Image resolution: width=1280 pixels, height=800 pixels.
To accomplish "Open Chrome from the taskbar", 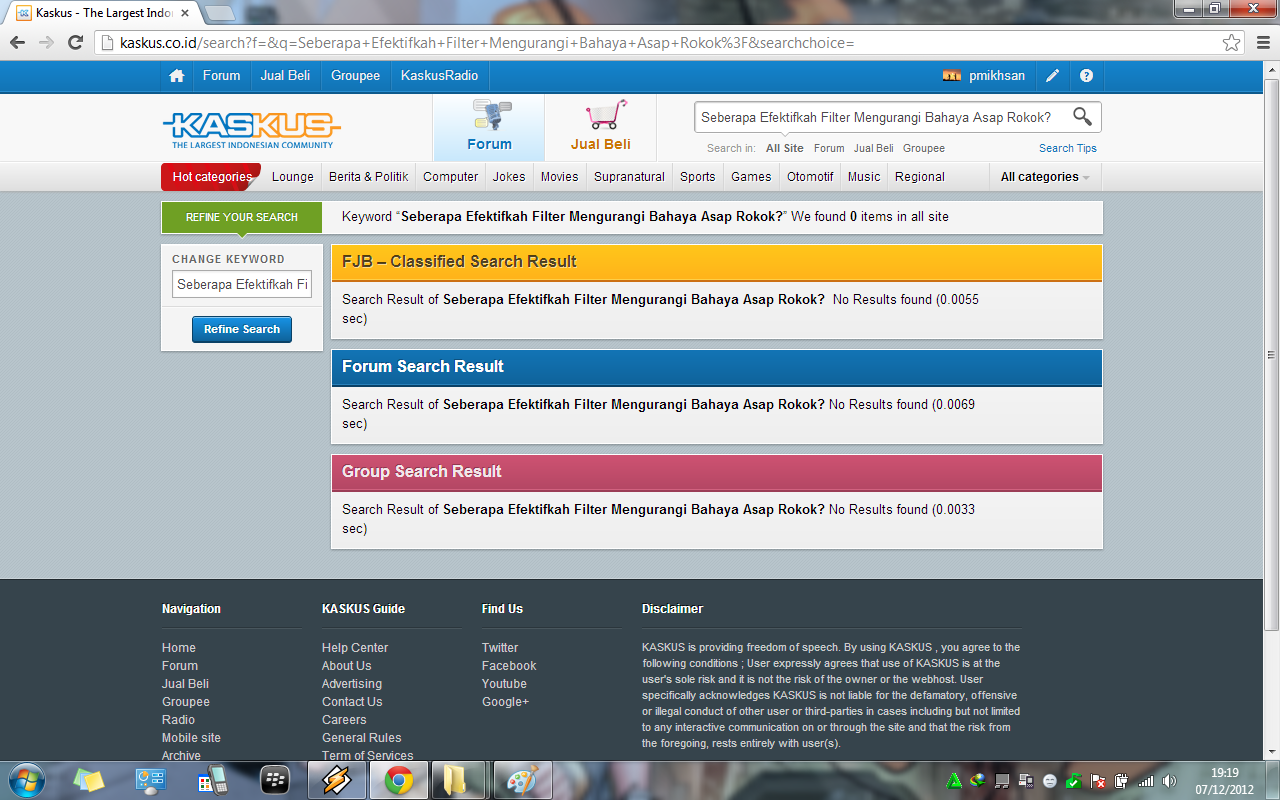I will [399, 780].
